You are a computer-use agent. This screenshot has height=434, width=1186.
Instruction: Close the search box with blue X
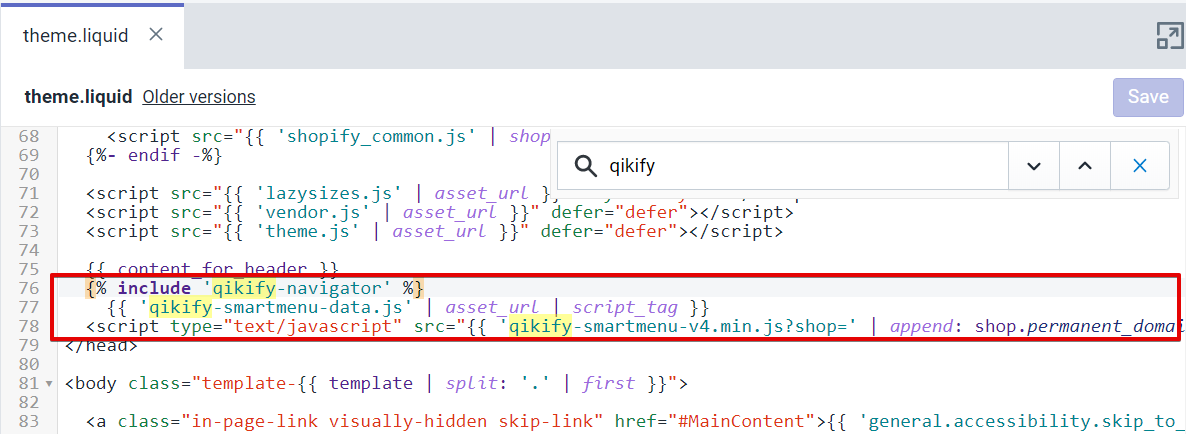1140,166
